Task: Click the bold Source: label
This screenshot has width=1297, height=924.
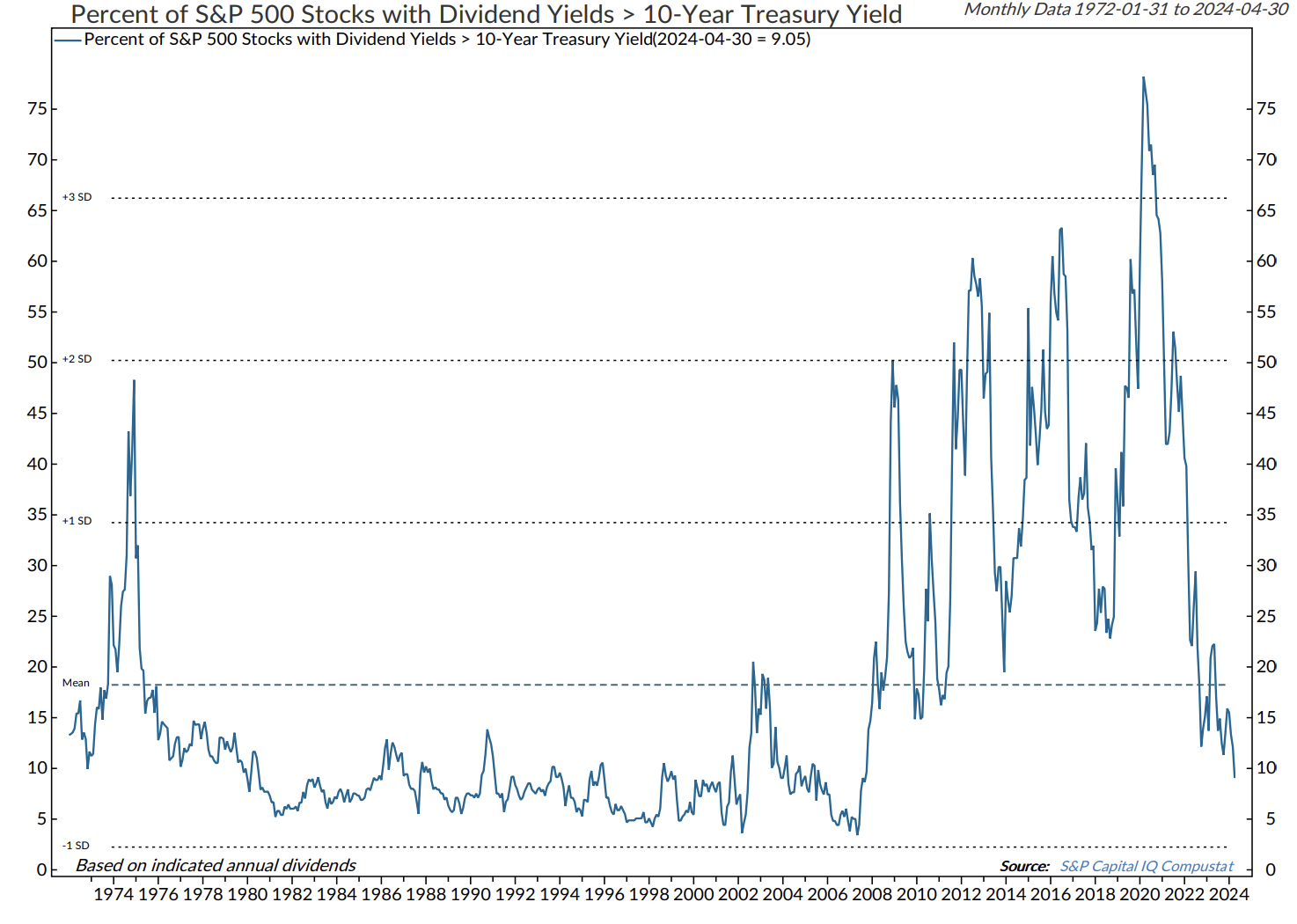Action: [1024, 866]
